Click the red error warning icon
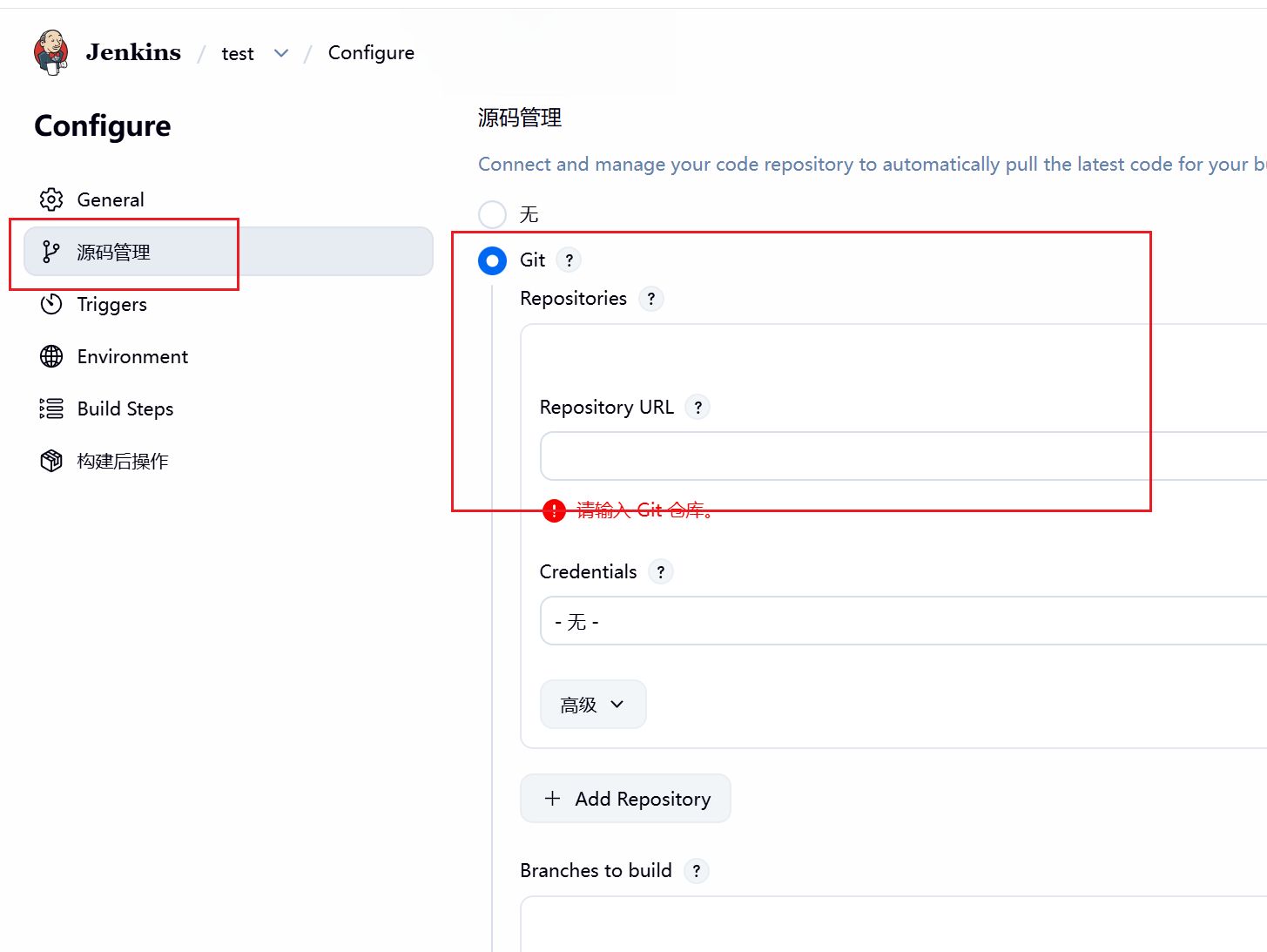This screenshot has width=1267, height=952. (554, 510)
